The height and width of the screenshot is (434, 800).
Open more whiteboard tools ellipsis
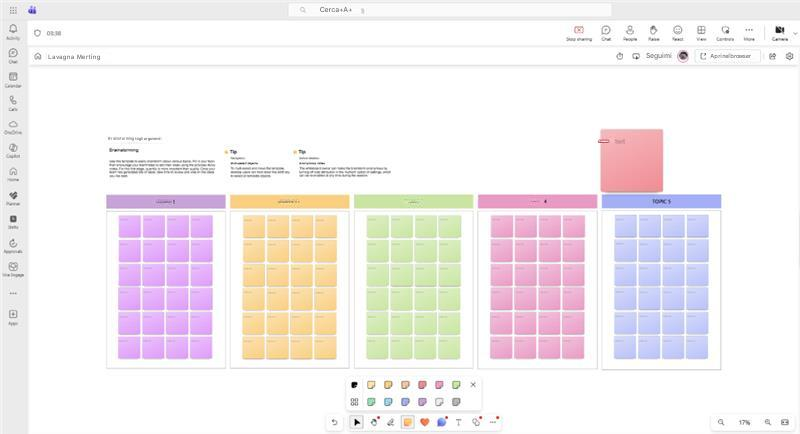493,422
